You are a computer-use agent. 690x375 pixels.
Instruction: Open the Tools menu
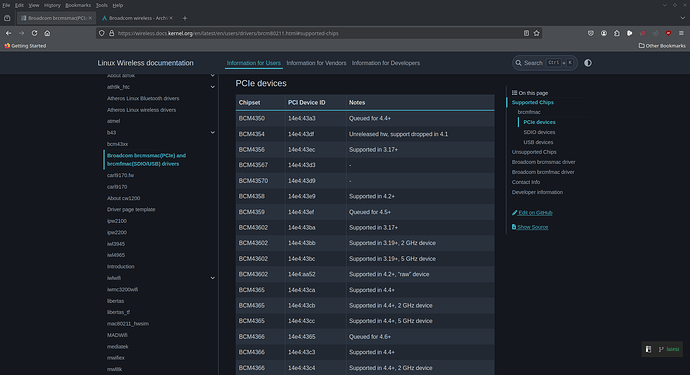pyautogui.click(x=102, y=5)
